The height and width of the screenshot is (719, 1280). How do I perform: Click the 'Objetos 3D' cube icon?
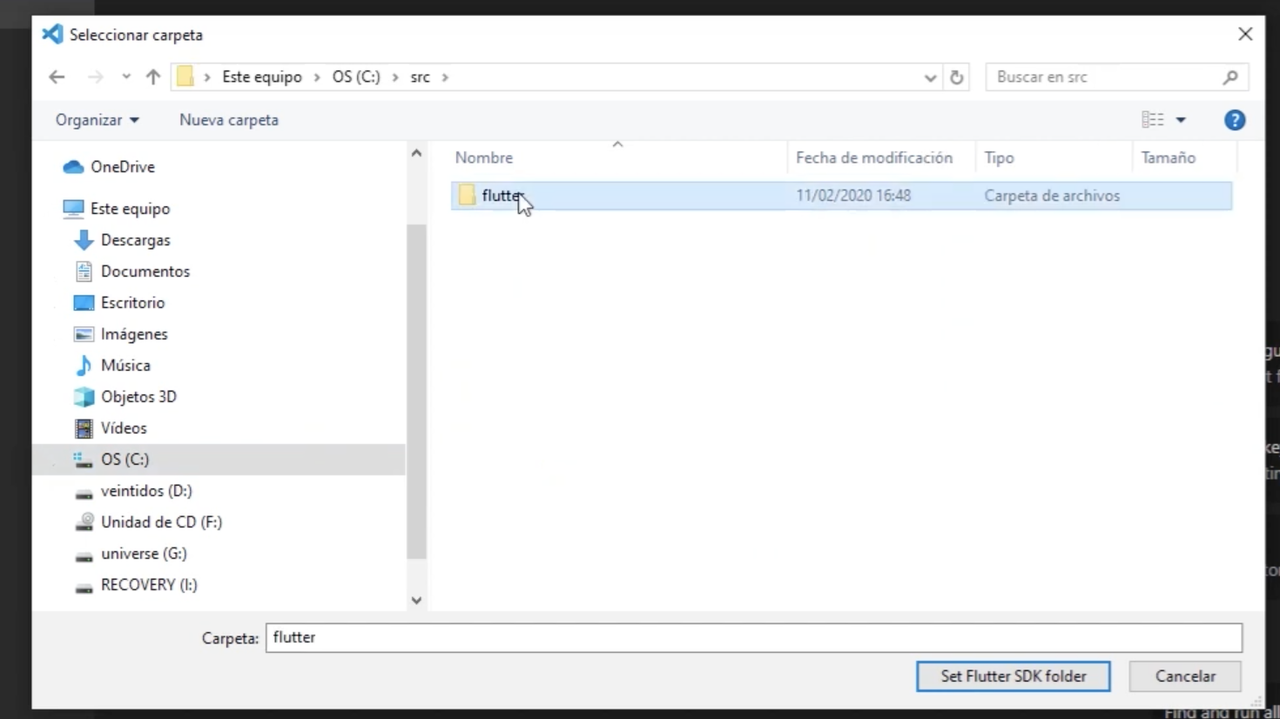coord(84,397)
